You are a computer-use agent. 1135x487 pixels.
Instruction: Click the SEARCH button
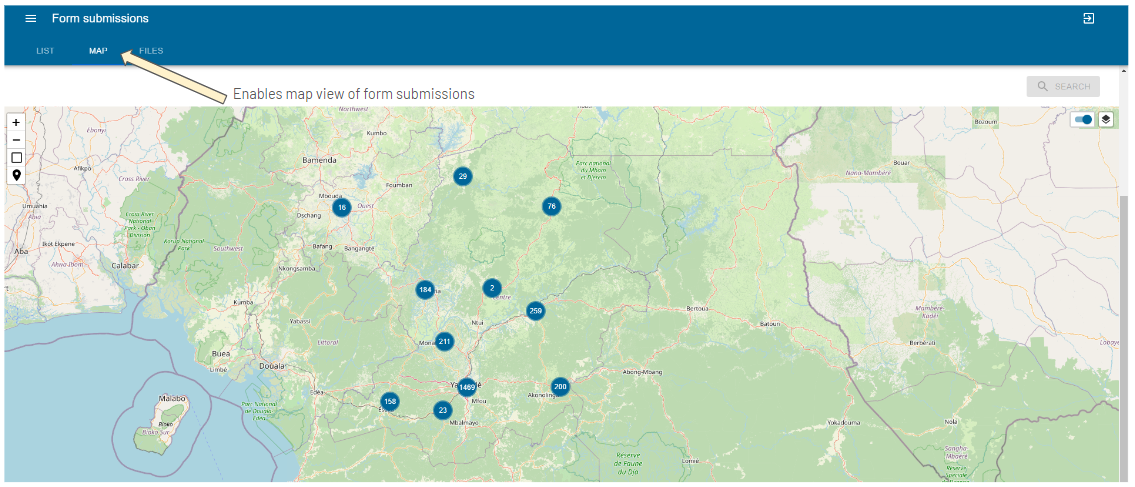click(x=1063, y=86)
